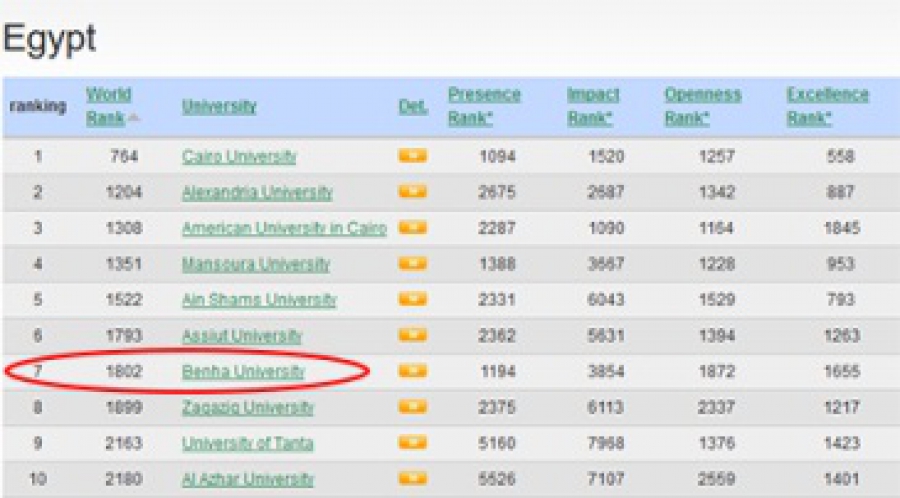The image size is (900, 498).
Task: Select excellence rank value 1655
Action: 842,372
